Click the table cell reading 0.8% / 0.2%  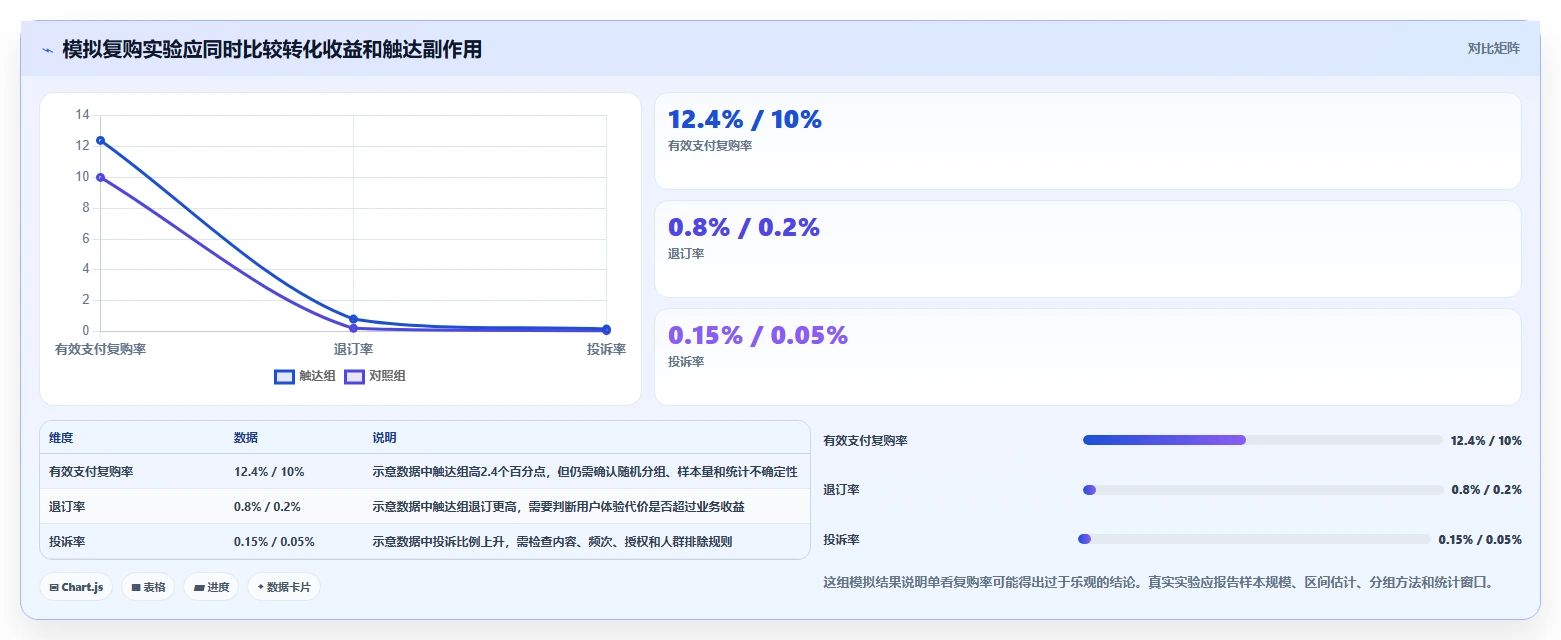(x=267, y=507)
